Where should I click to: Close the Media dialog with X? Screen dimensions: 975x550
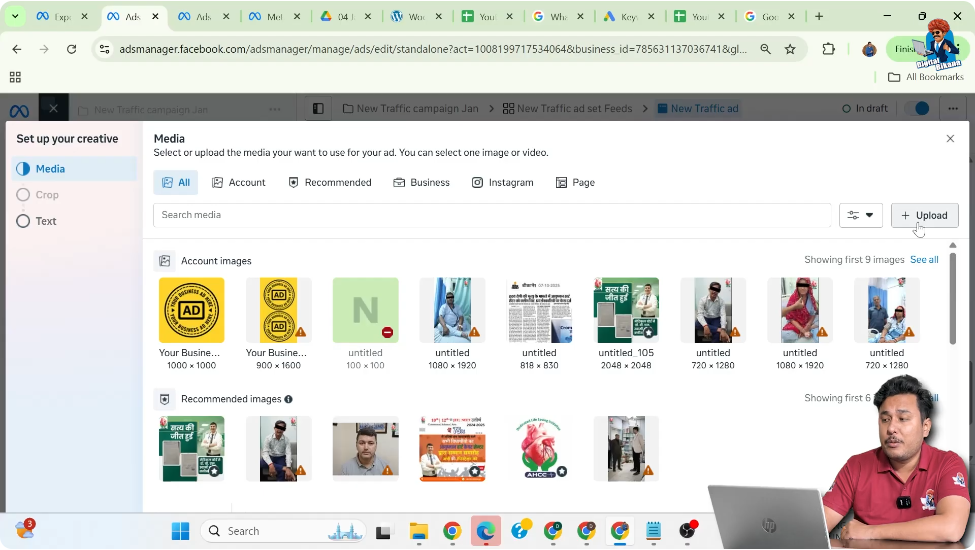point(950,139)
